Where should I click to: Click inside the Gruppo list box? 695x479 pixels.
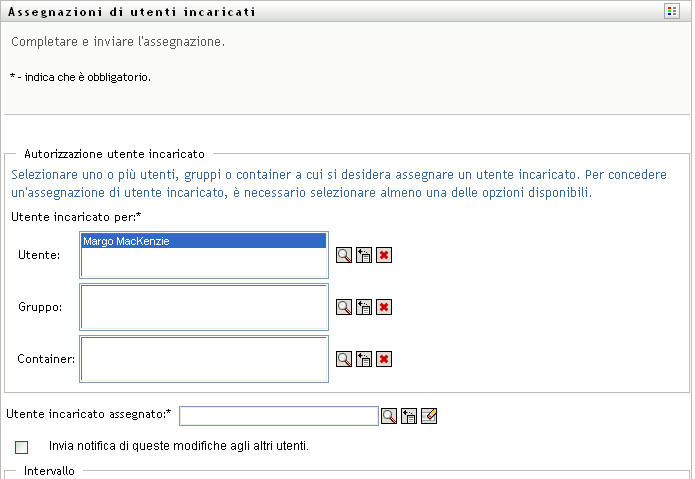pos(203,307)
